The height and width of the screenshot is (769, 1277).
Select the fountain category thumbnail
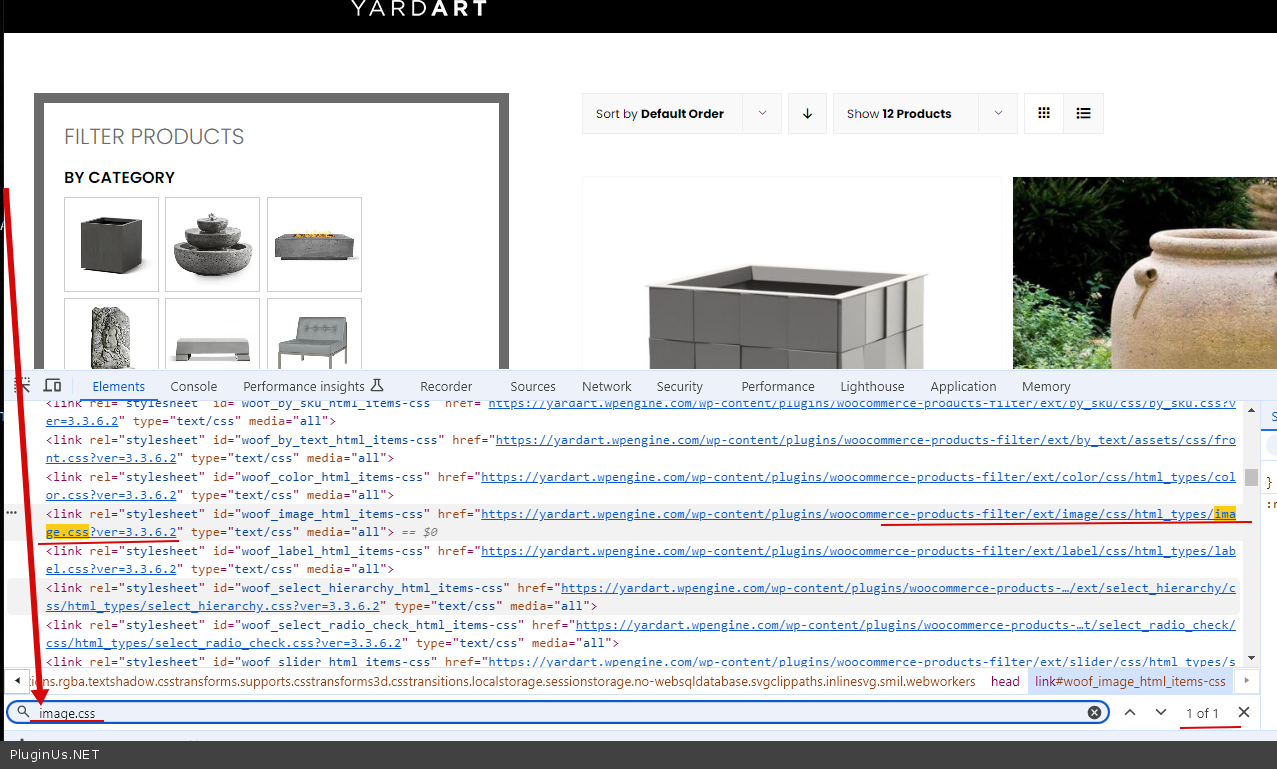coord(212,244)
